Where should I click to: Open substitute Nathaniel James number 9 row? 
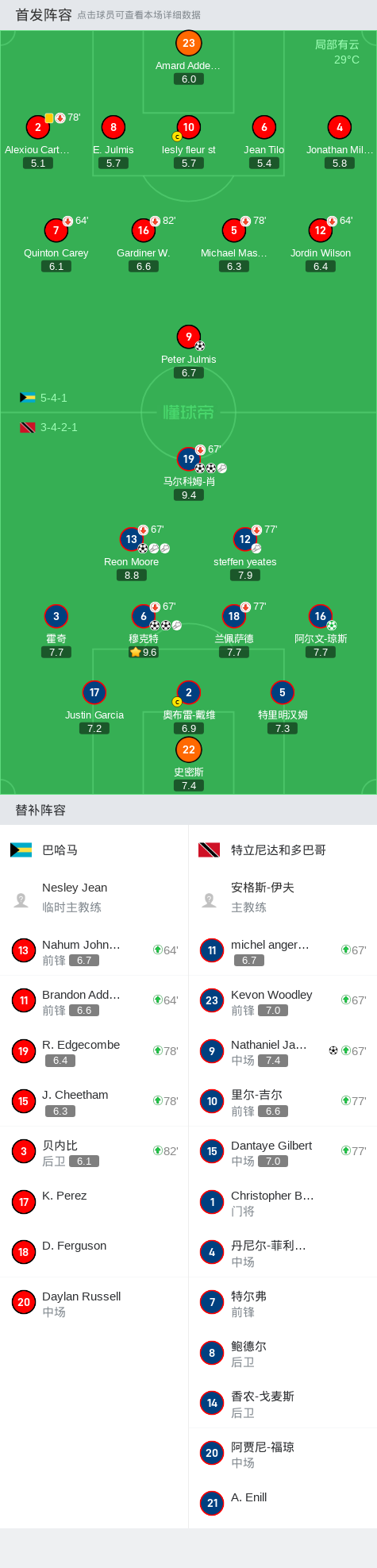[x=283, y=1051]
